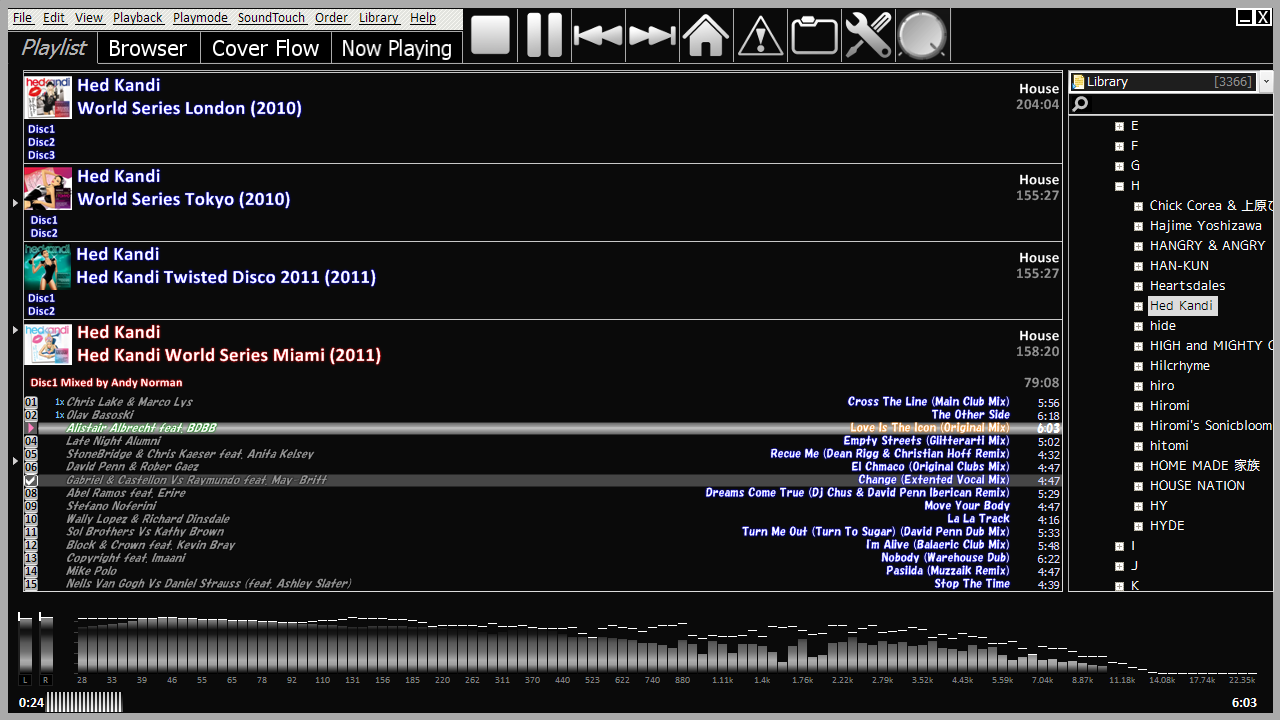1280x720 pixels.
Task: Open the Library dropdown selector
Action: (x=1266, y=82)
